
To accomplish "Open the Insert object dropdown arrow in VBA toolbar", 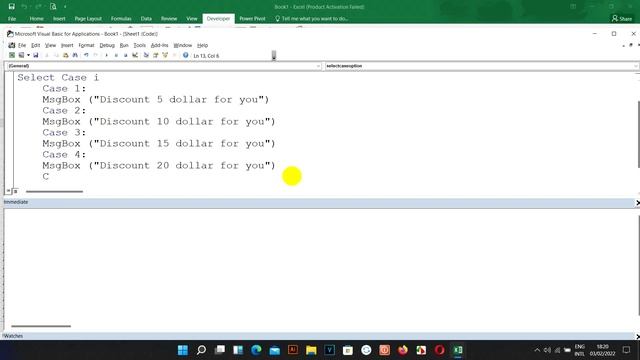I will point(28,55).
